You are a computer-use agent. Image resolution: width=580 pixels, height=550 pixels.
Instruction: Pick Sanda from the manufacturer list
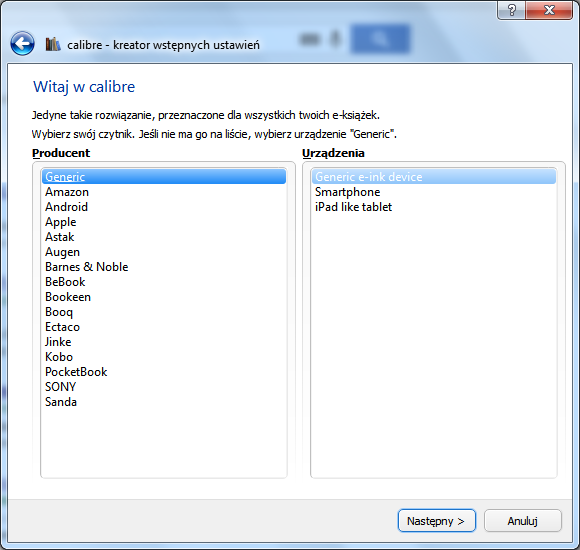coord(164,402)
